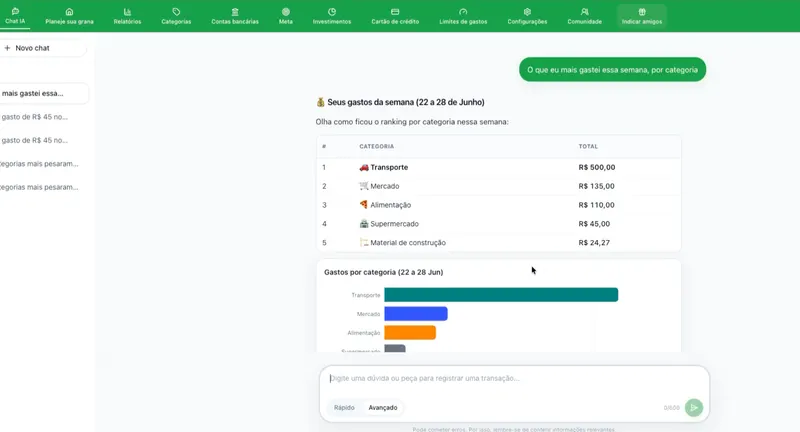This screenshot has width=800, height=432.
Task: Click the Mercado category name in table
Action: pyautogui.click(x=385, y=186)
